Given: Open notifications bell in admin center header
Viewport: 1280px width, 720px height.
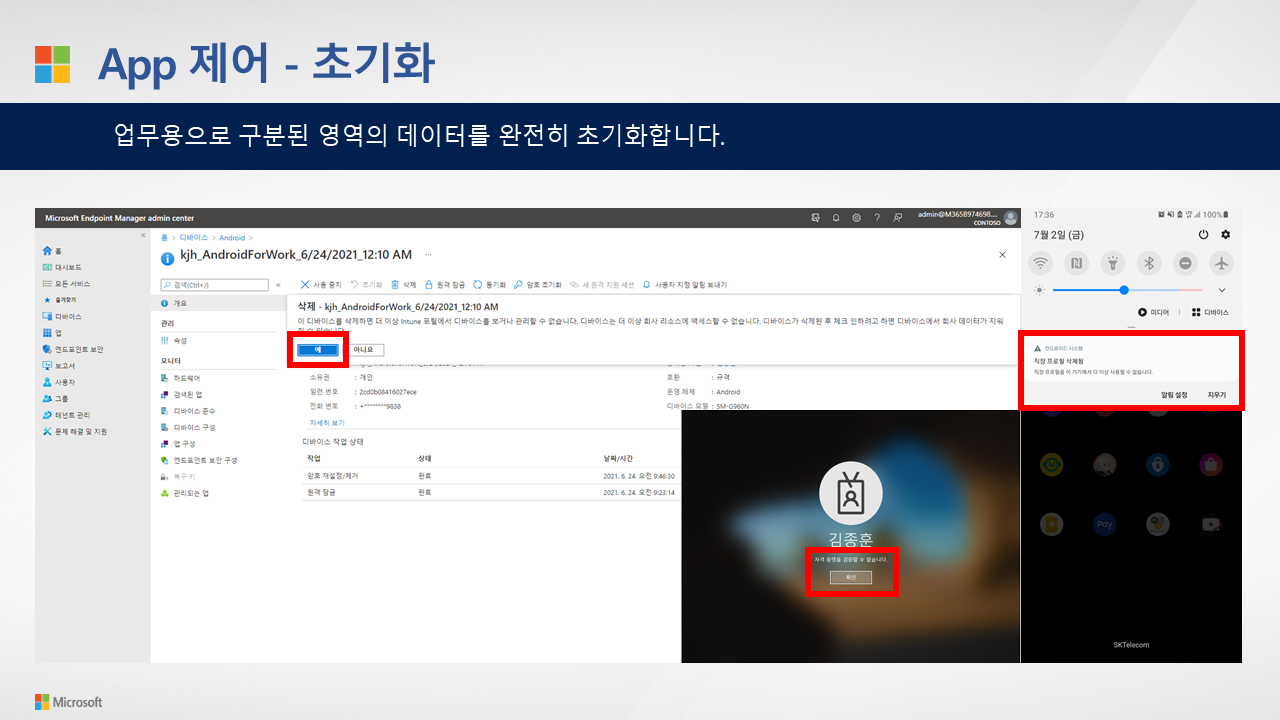Looking at the screenshot, I should pyautogui.click(x=836, y=217).
